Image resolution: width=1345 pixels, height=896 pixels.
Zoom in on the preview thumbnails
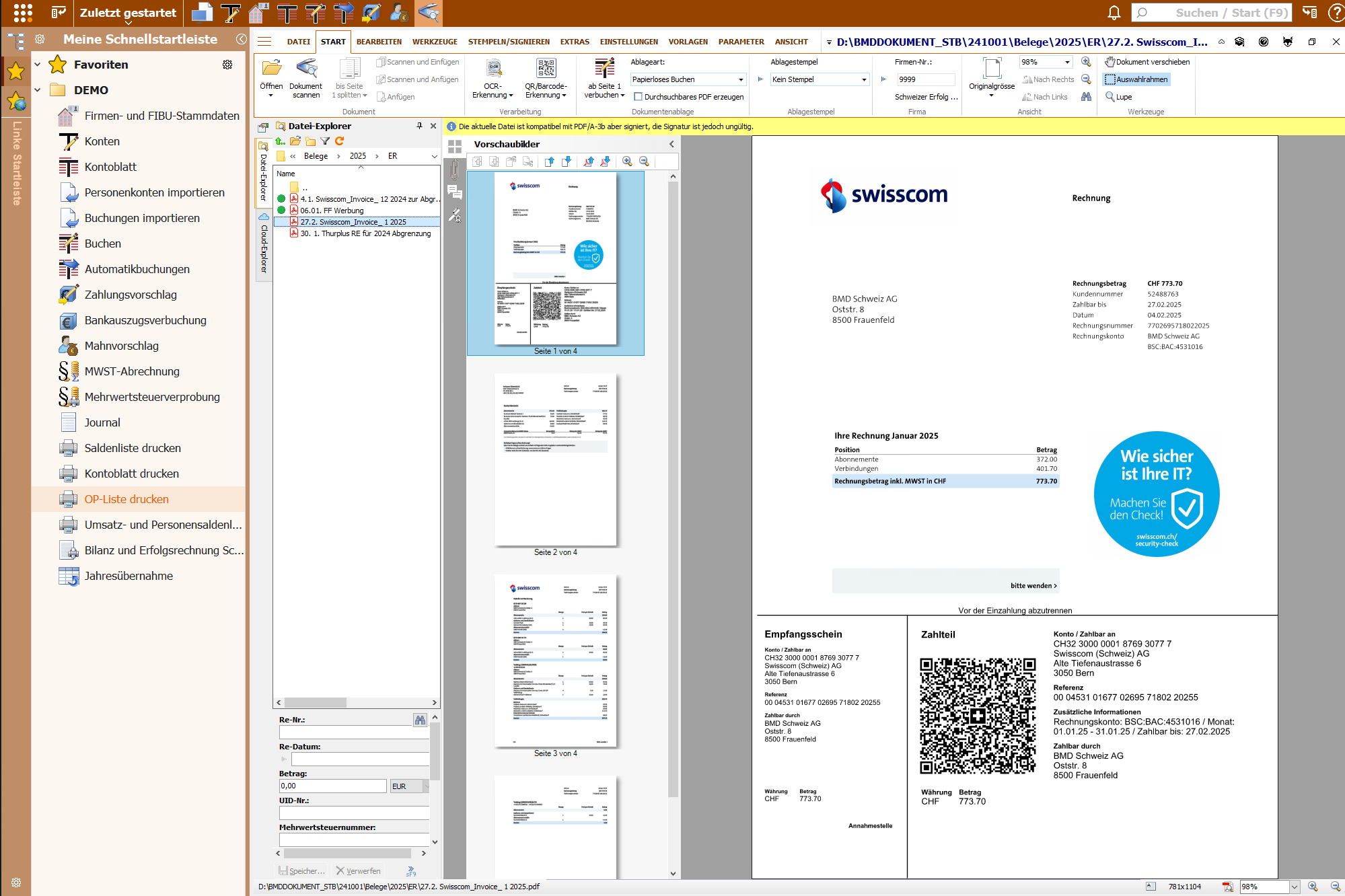tap(627, 161)
